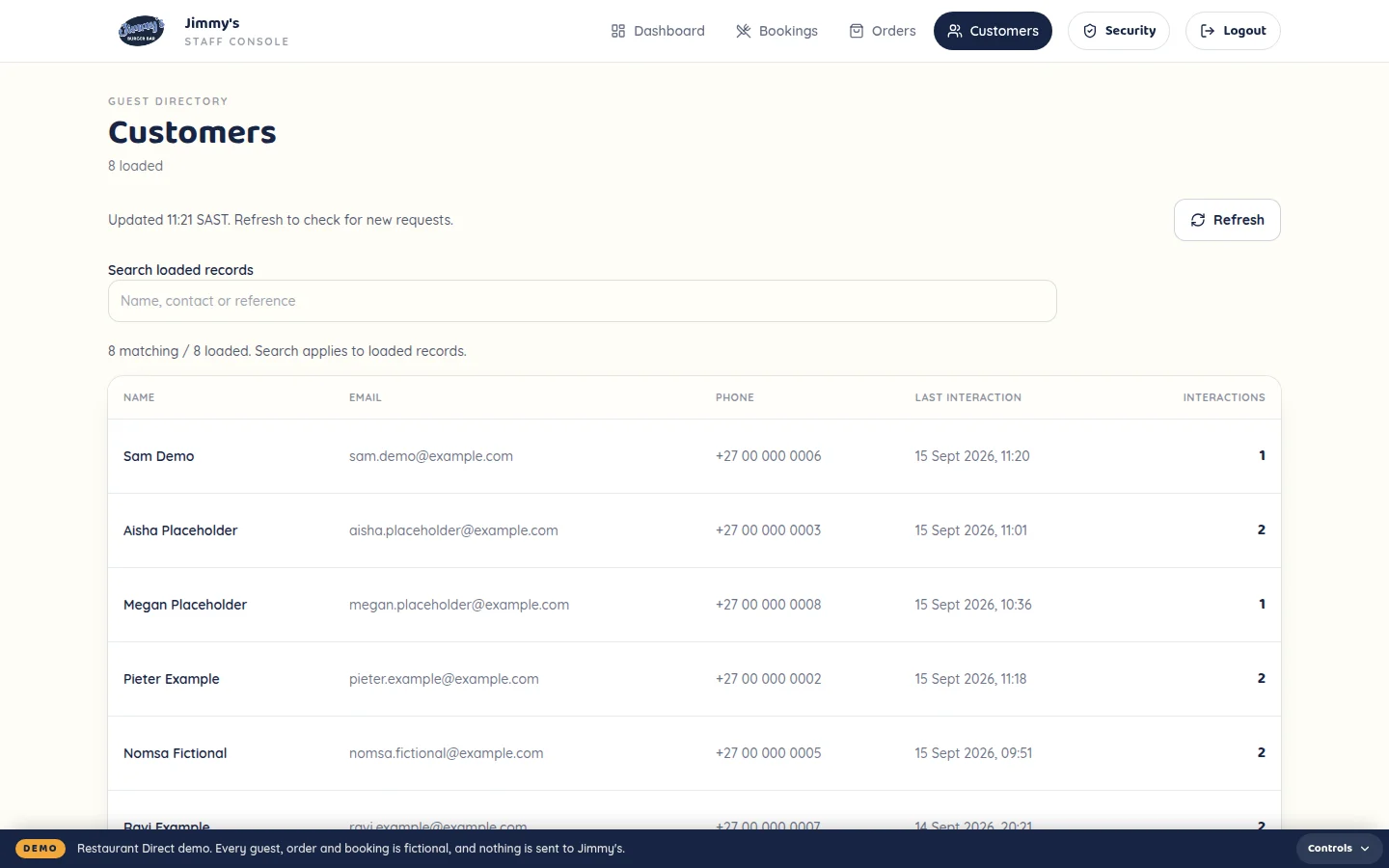Click the Name column header
Screen dimensions: 1389x868
point(139,397)
